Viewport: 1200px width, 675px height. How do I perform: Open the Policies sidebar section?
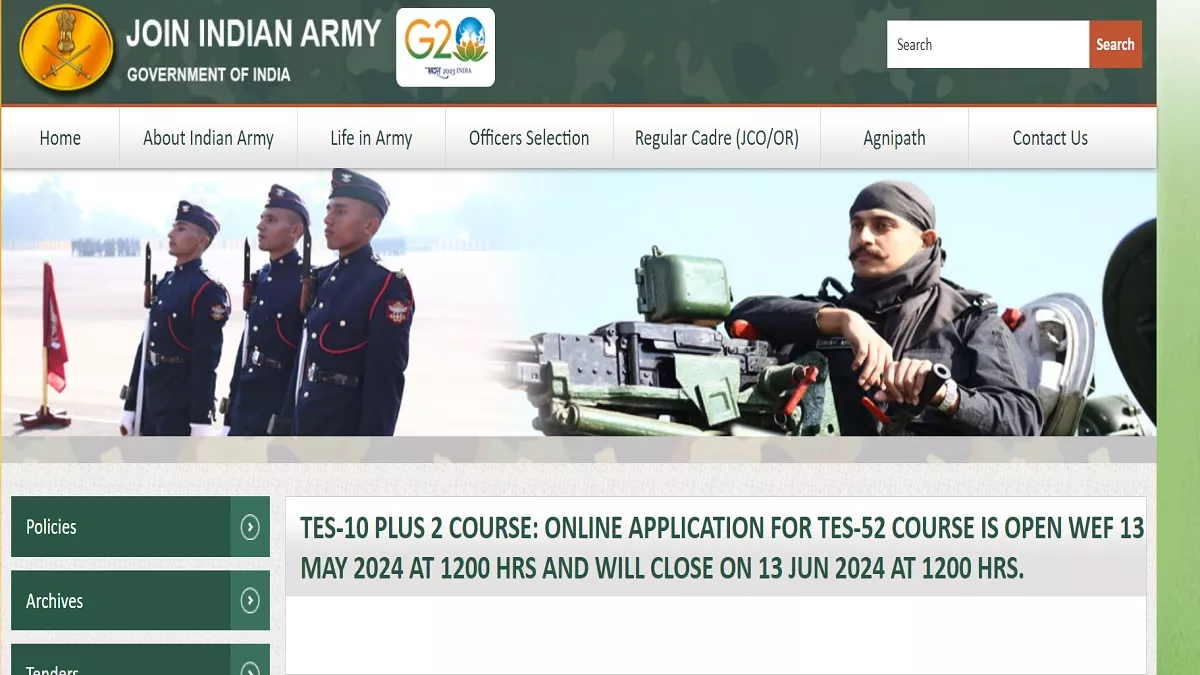pos(120,527)
